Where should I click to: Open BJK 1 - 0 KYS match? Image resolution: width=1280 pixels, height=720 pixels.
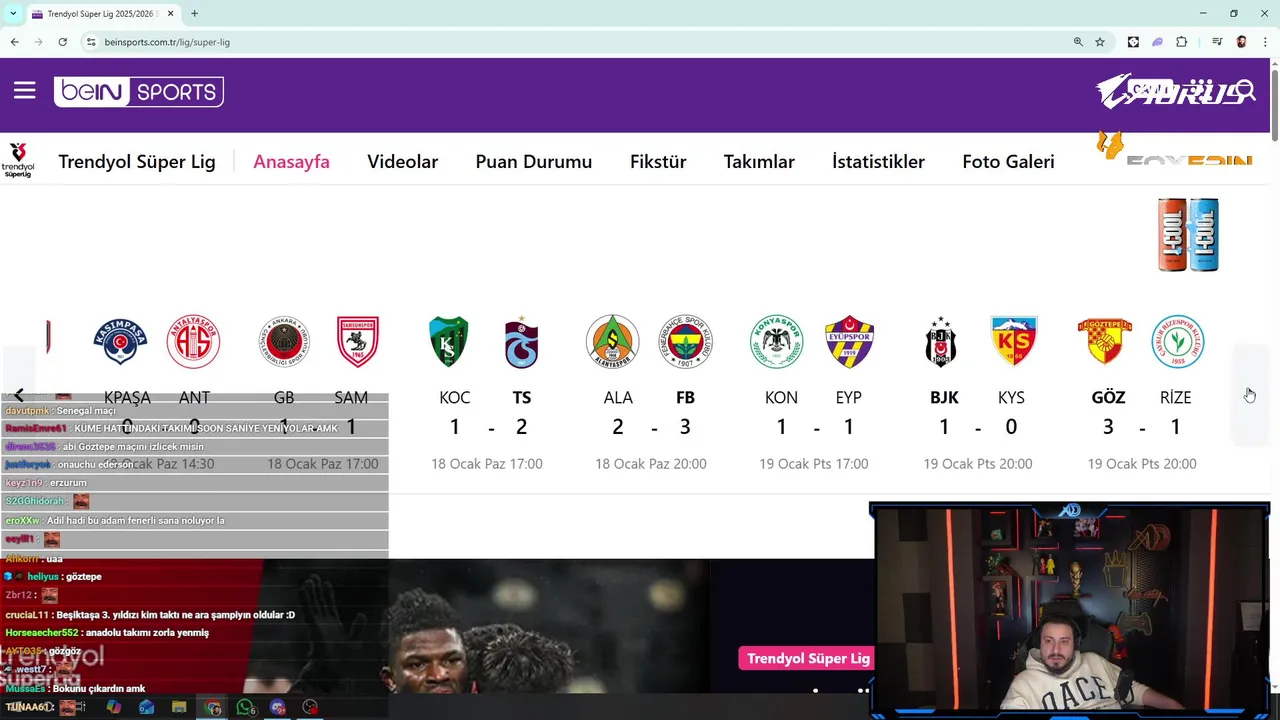tap(977, 394)
